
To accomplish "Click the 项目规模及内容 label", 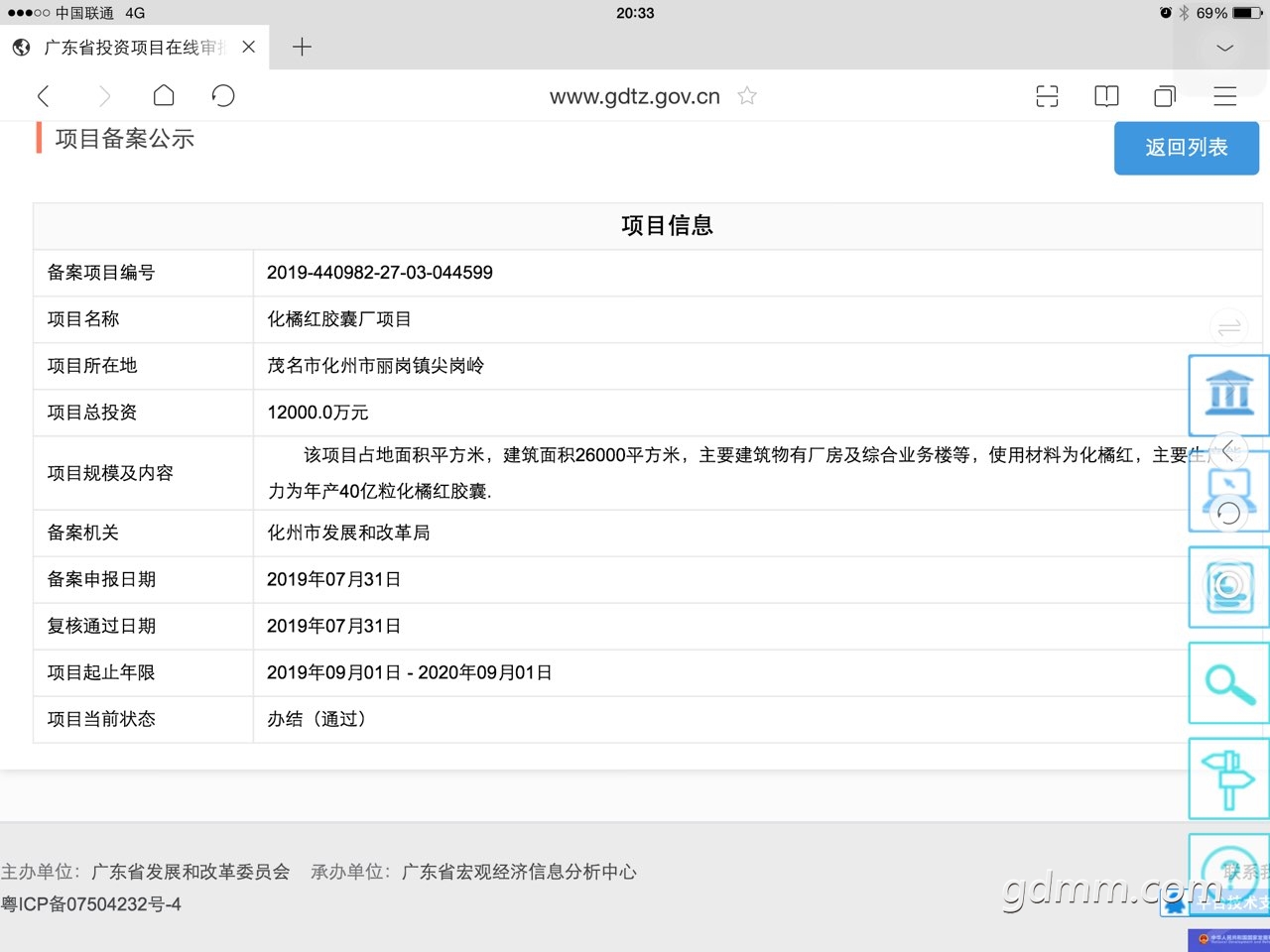I will point(110,473).
